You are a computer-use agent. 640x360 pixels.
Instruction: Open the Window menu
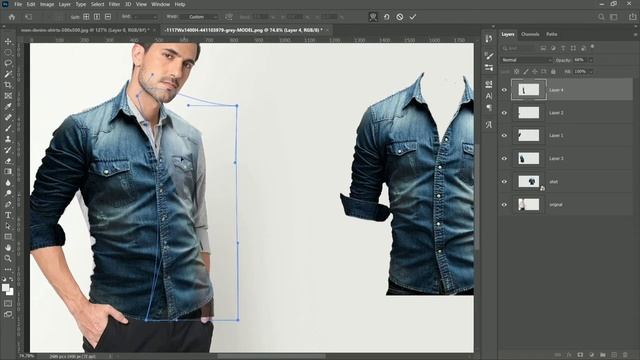tap(160, 4)
